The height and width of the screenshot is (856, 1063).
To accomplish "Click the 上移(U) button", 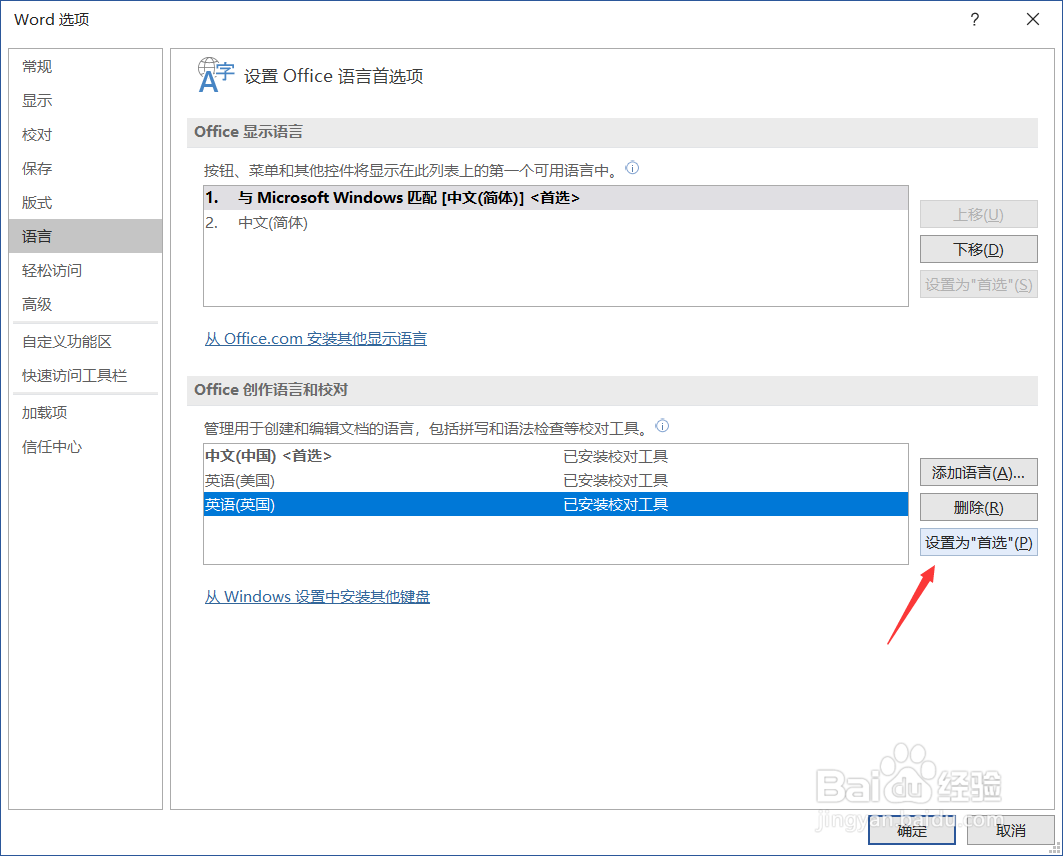I will pos(978,214).
